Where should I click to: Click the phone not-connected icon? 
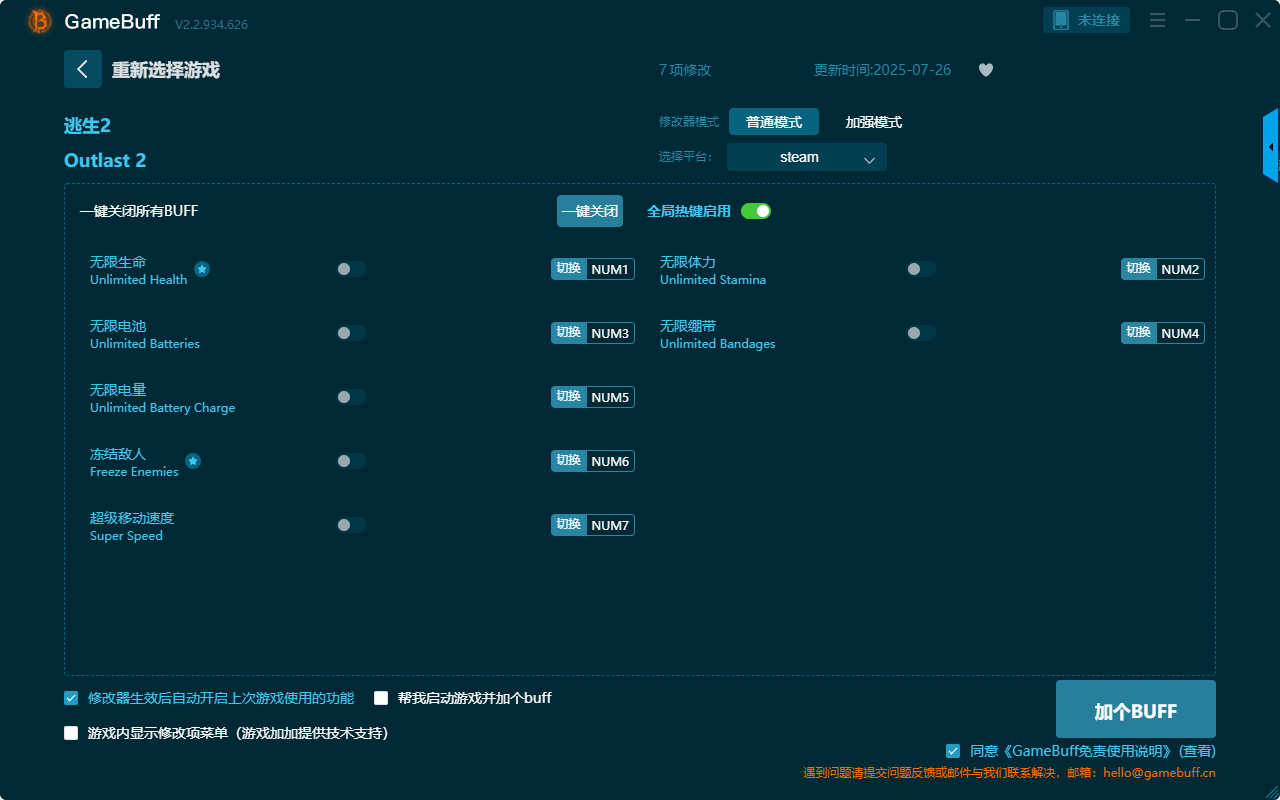point(1061,20)
